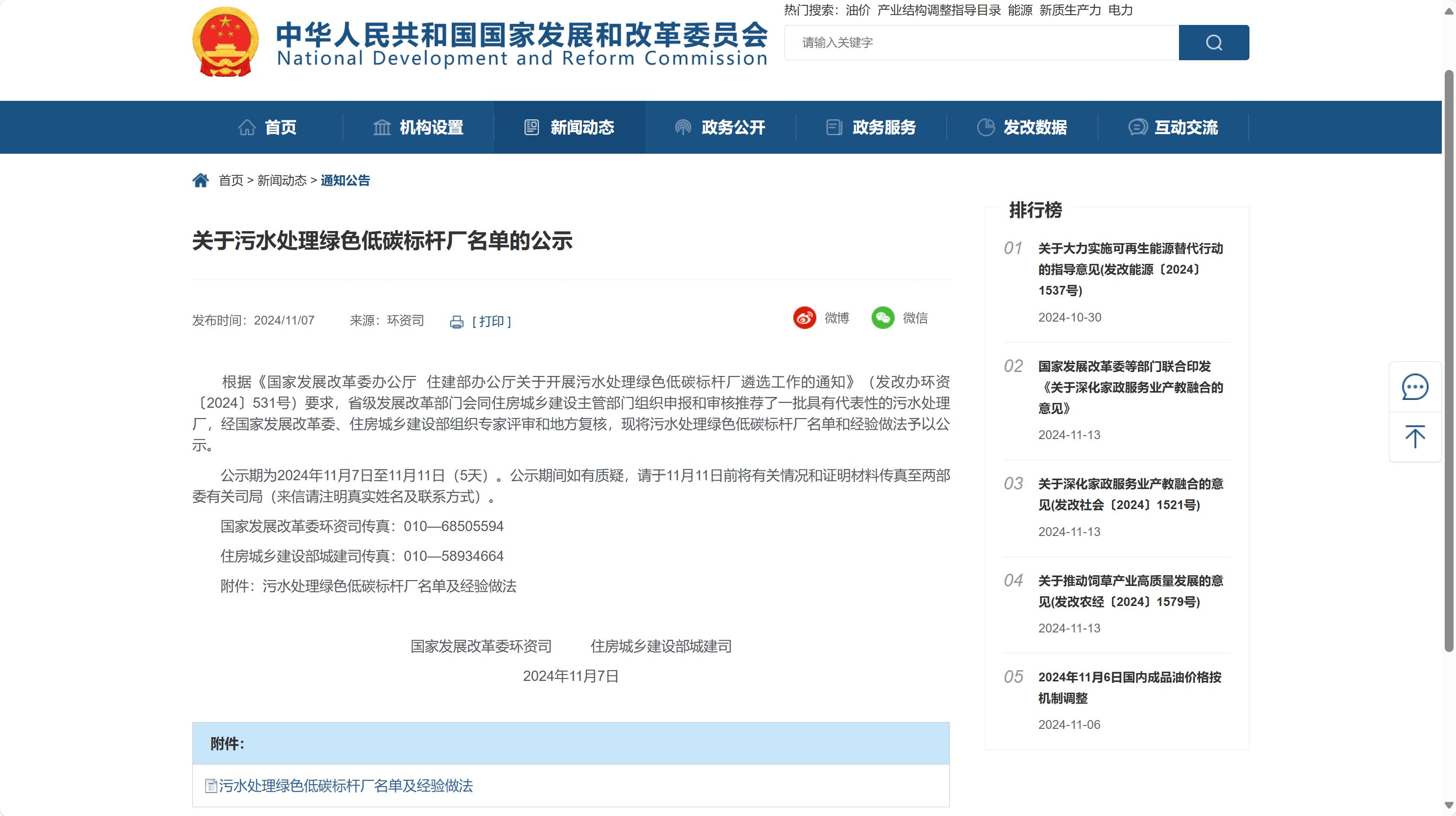The height and width of the screenshot is (816, 1456).
Task: Click the printer icon next to 打印
Action: point(457,321)
